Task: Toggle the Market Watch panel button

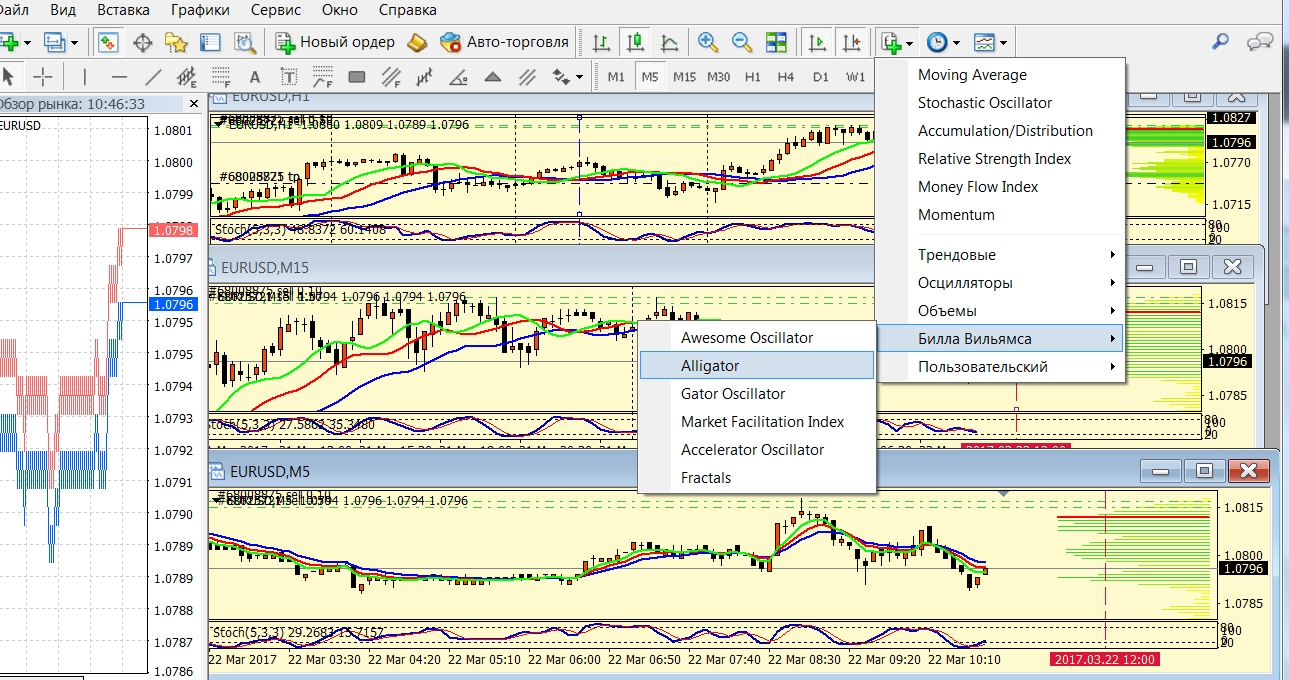Action: (108, 42)
